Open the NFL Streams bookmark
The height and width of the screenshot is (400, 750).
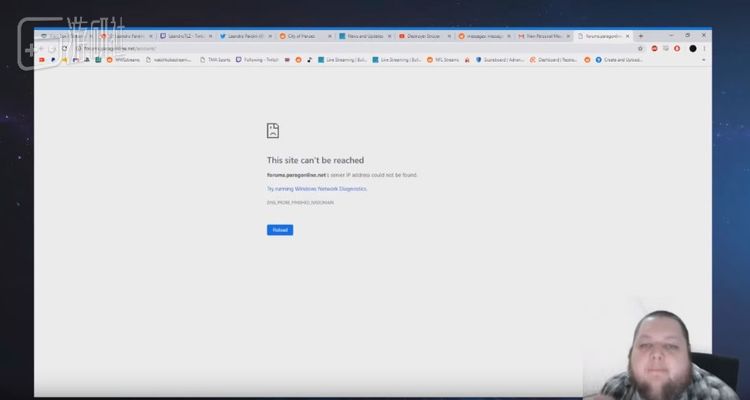(x=446, y=60)
